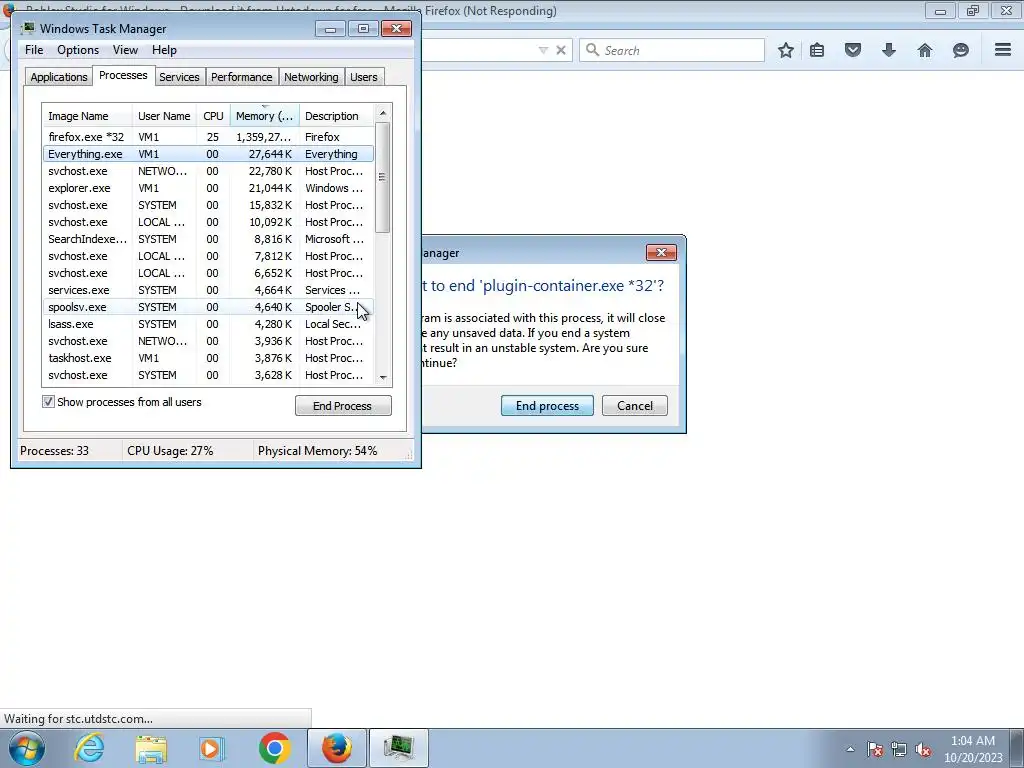This screenshot has width=1024, height=768.
Task: Close the end process confirmation dialog
Action: click(661, 253)
